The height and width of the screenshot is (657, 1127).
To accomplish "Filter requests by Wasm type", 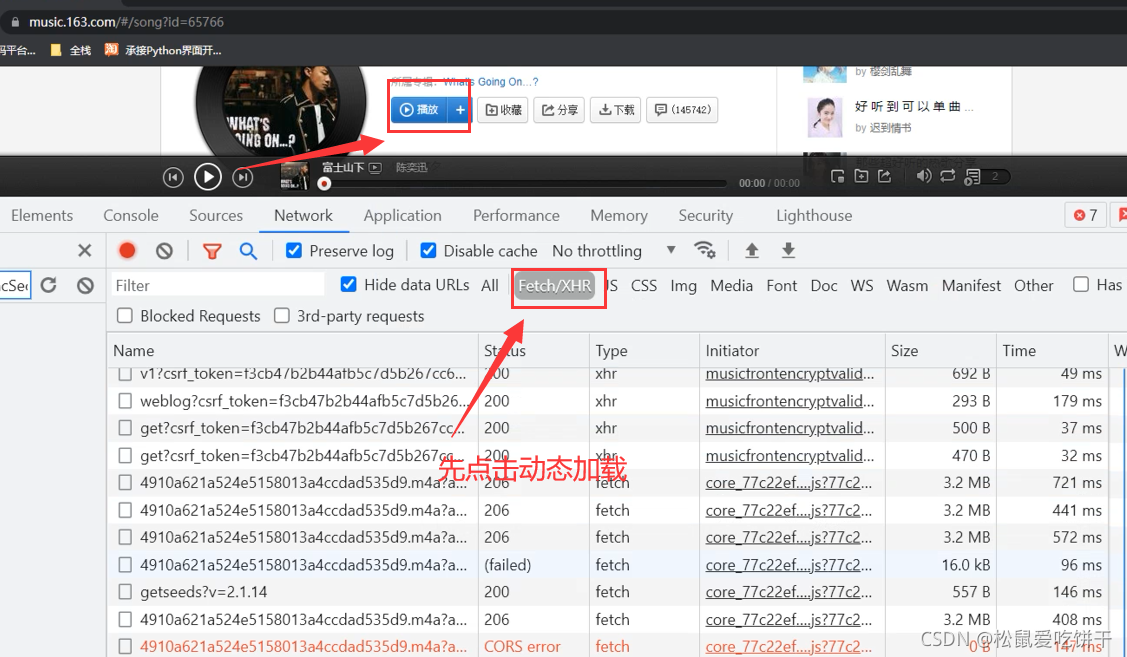I will pos(907,285).
